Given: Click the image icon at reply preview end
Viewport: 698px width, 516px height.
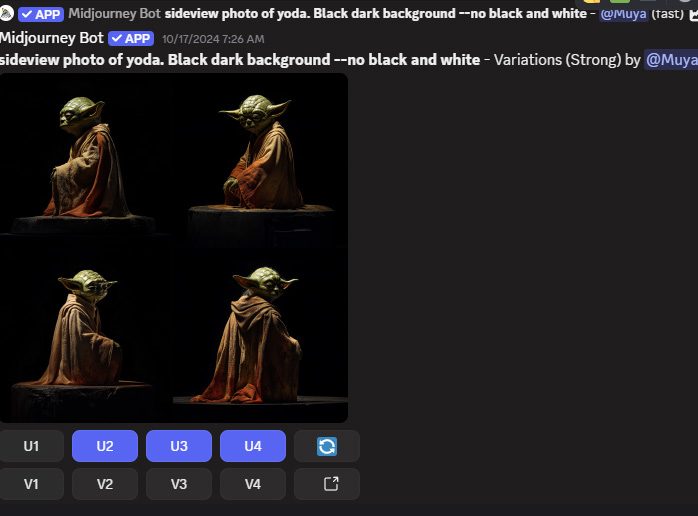Looking at the screenshot, I should point(694,15).
